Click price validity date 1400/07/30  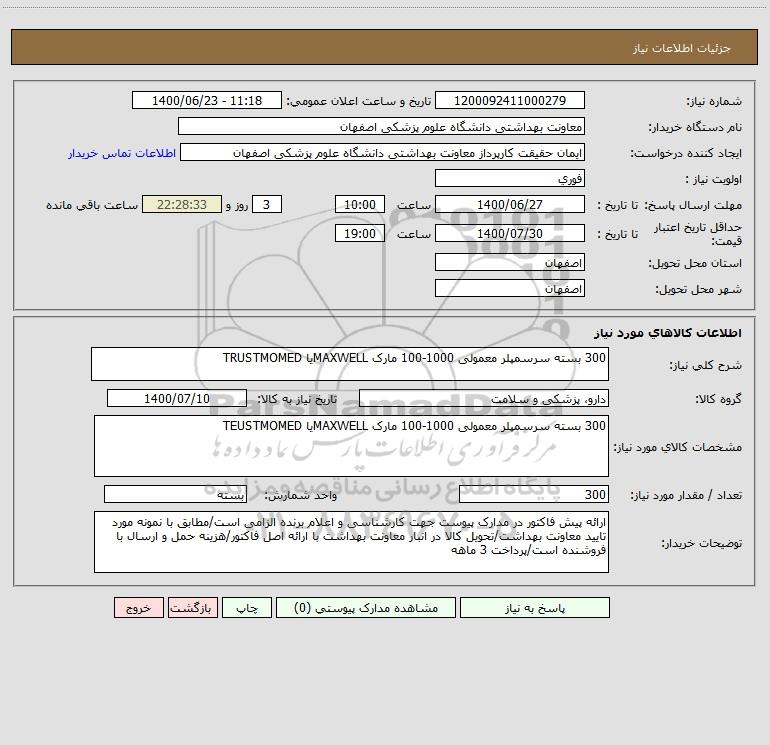pyautogui.click(x=510, y=233)
